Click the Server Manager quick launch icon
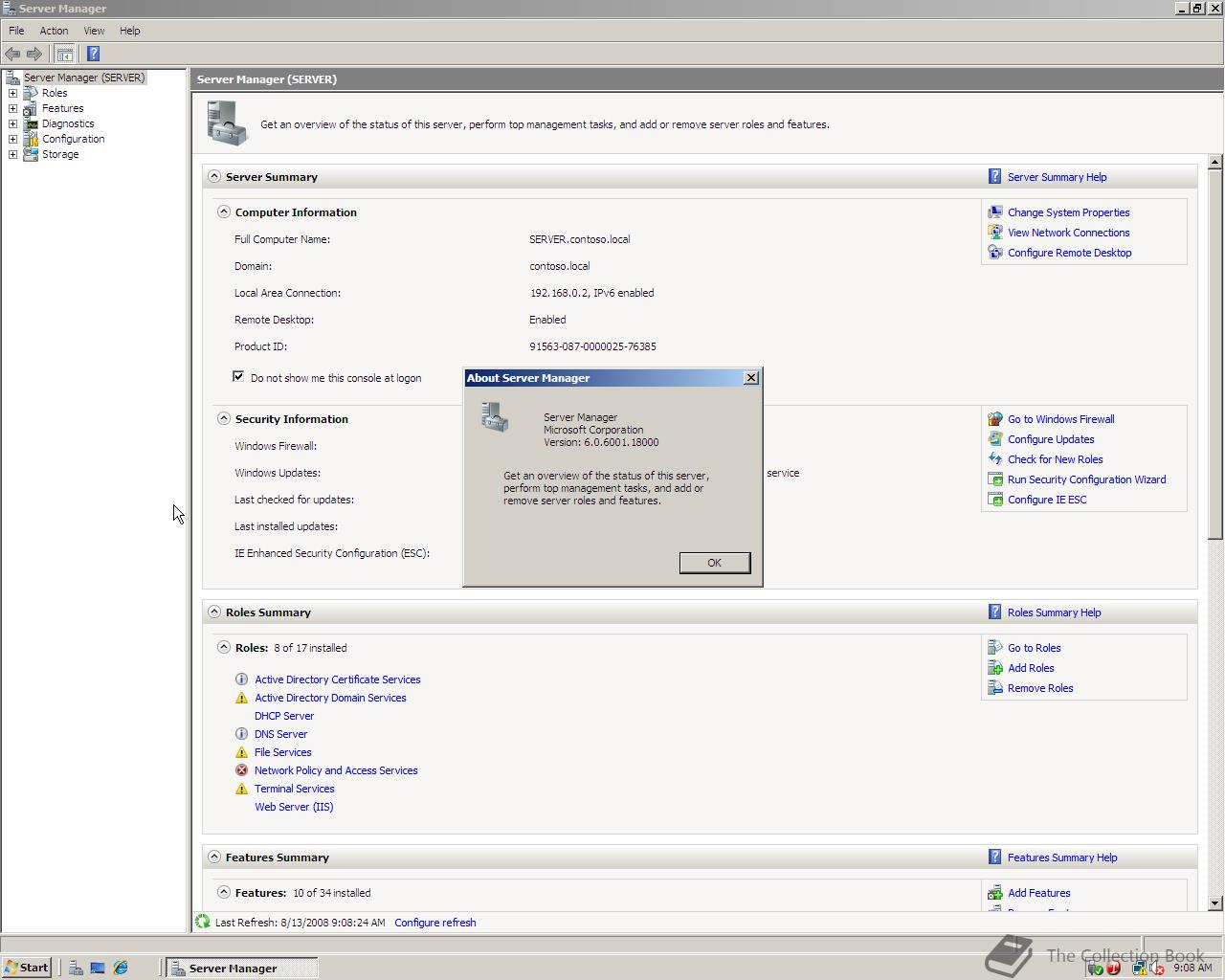1225x980 pixels. [76, 968]
